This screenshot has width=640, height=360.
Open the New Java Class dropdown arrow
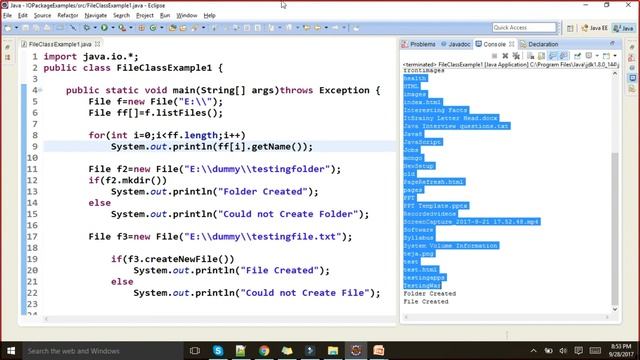click(x=162, y=28)
